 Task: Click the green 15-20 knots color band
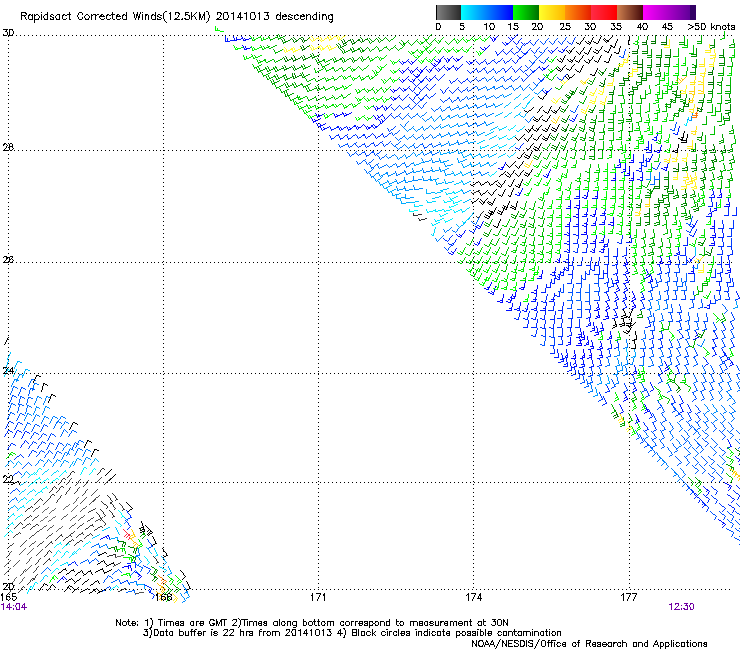(526, 12)
